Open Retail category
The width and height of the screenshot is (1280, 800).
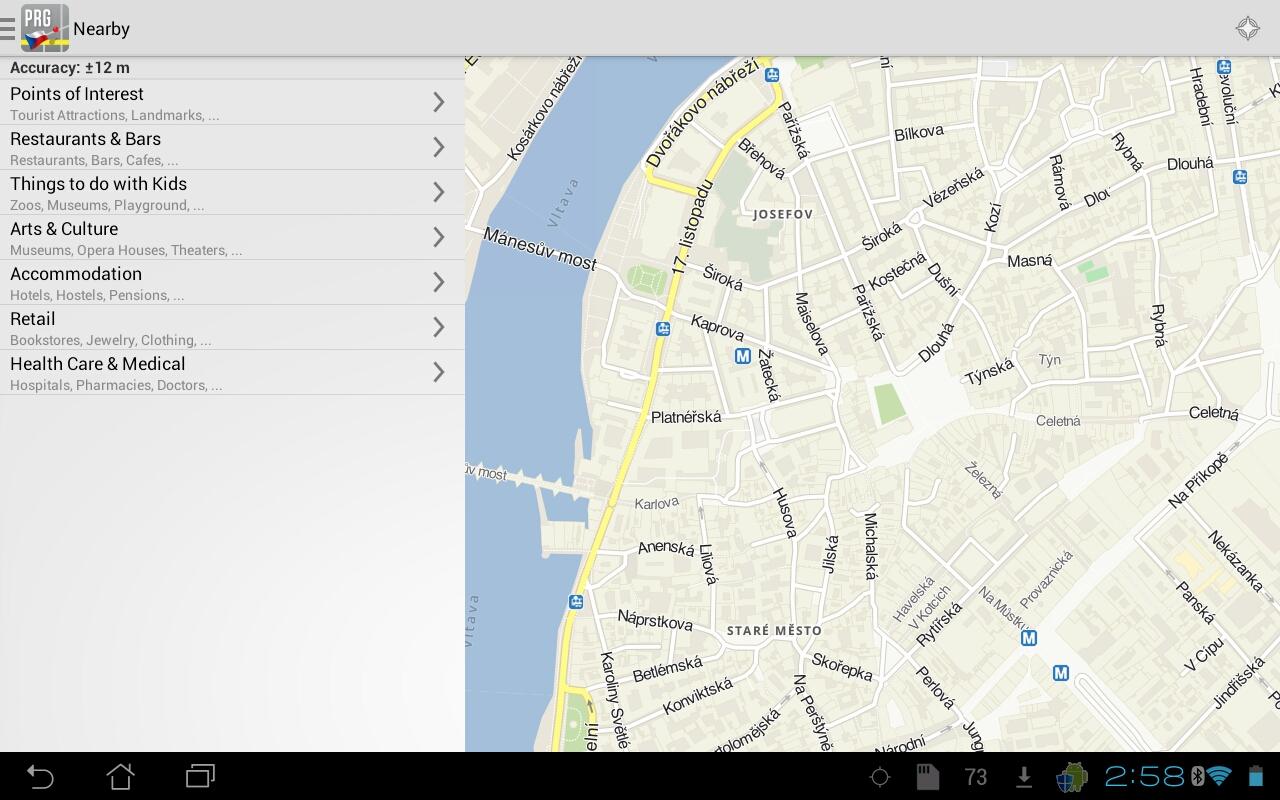(x=232, y=327)
